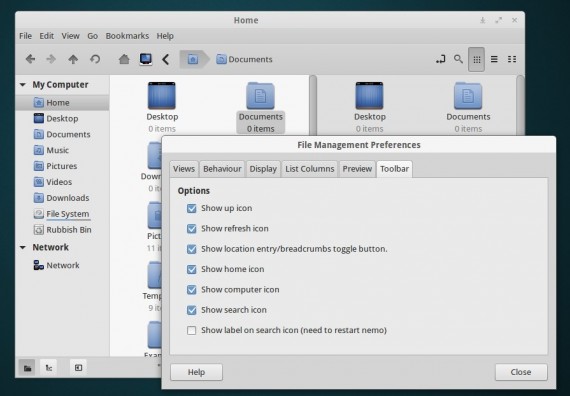Switch to icon view in toolbar
The image size is (570, 396).
point(477,59)
